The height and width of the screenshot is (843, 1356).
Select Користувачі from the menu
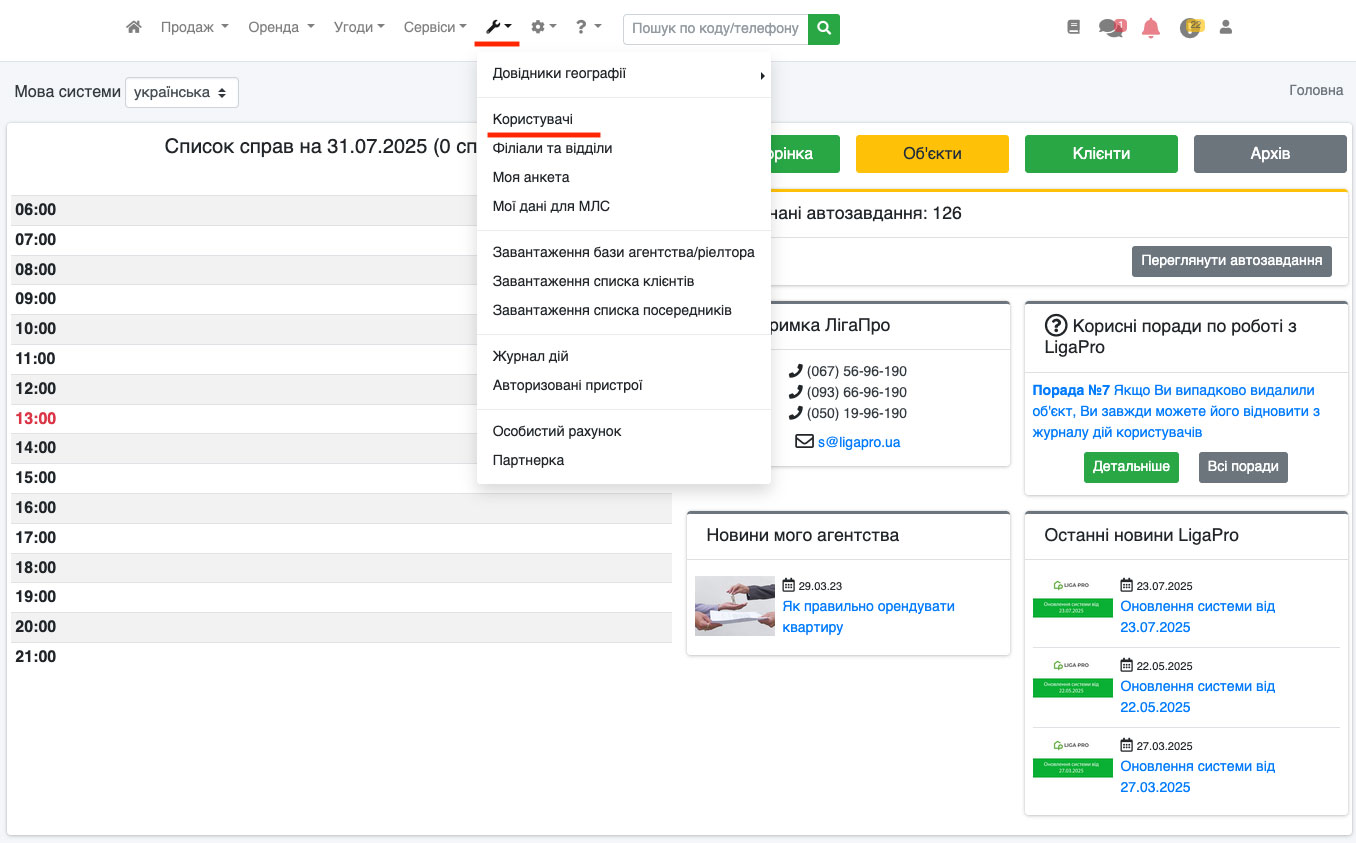[x=533, y=119]
